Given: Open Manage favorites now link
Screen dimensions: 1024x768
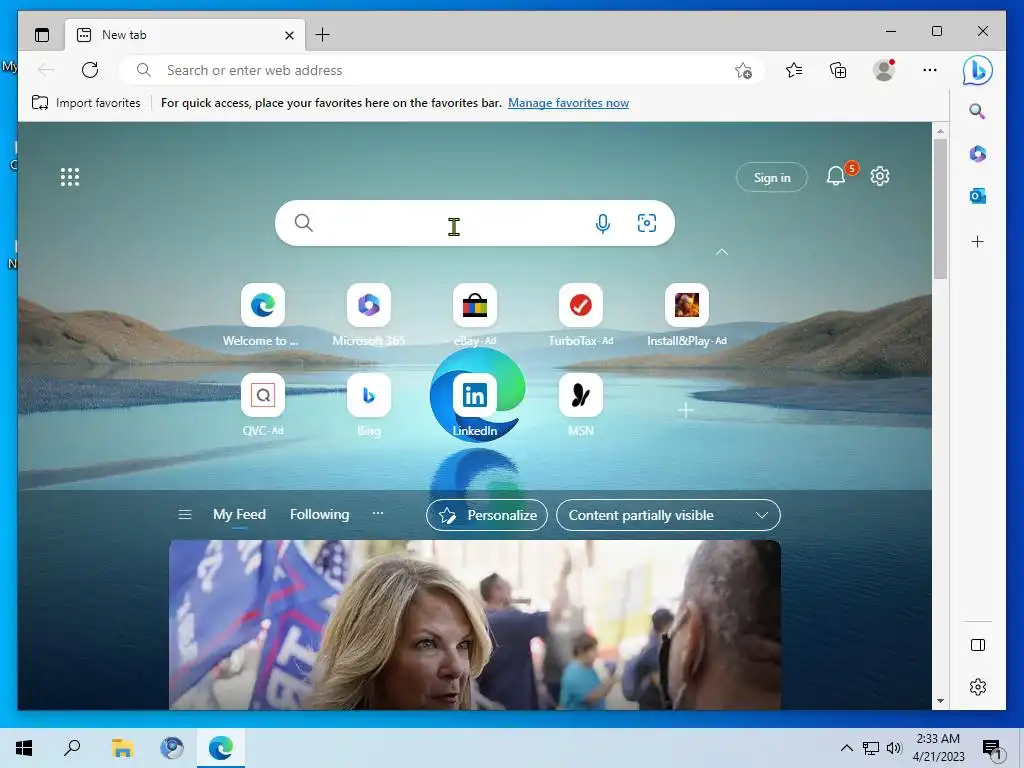Looking at the screenshot, I should (x=568, y=103).
